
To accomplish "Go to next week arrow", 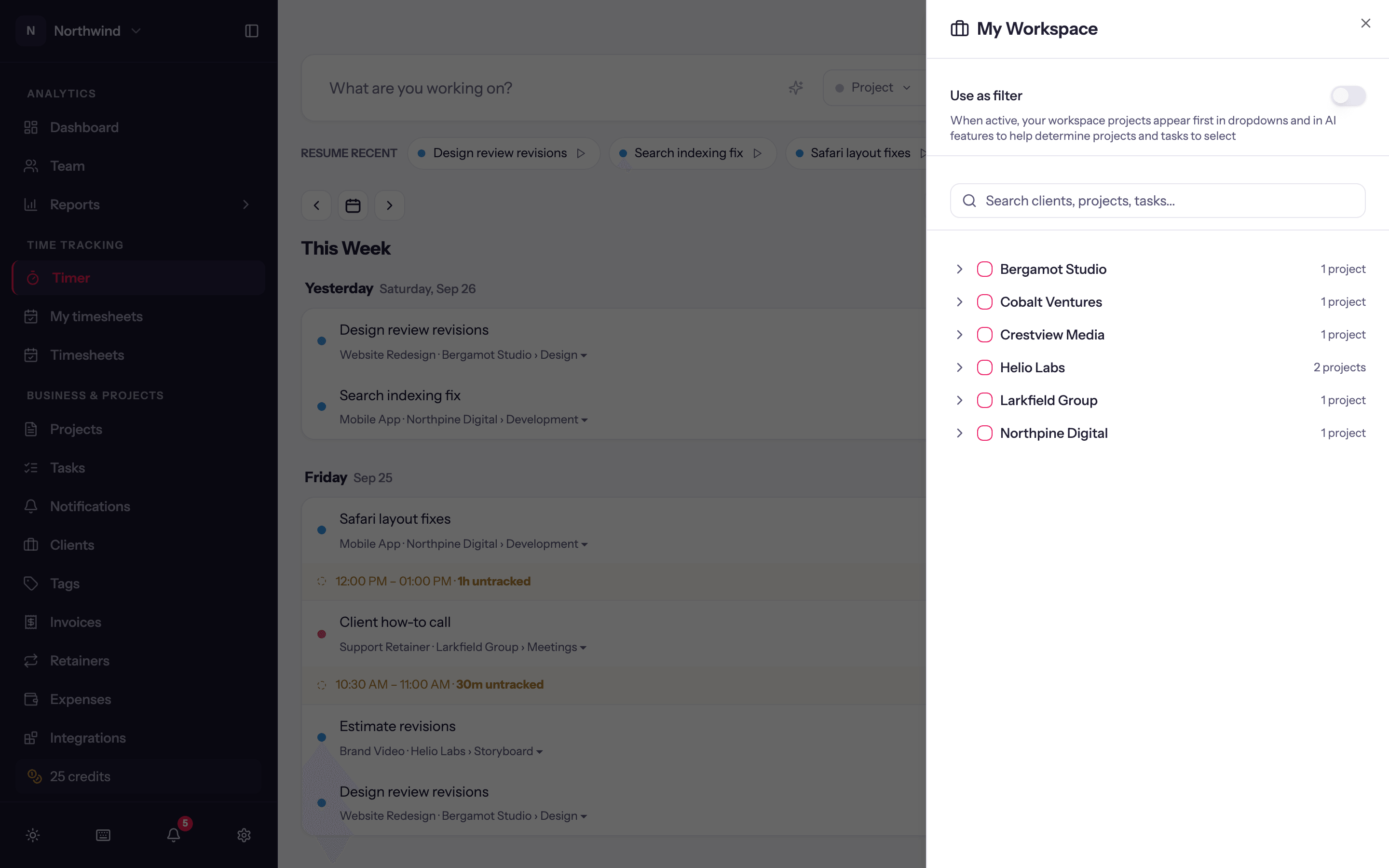I will 390,205.
